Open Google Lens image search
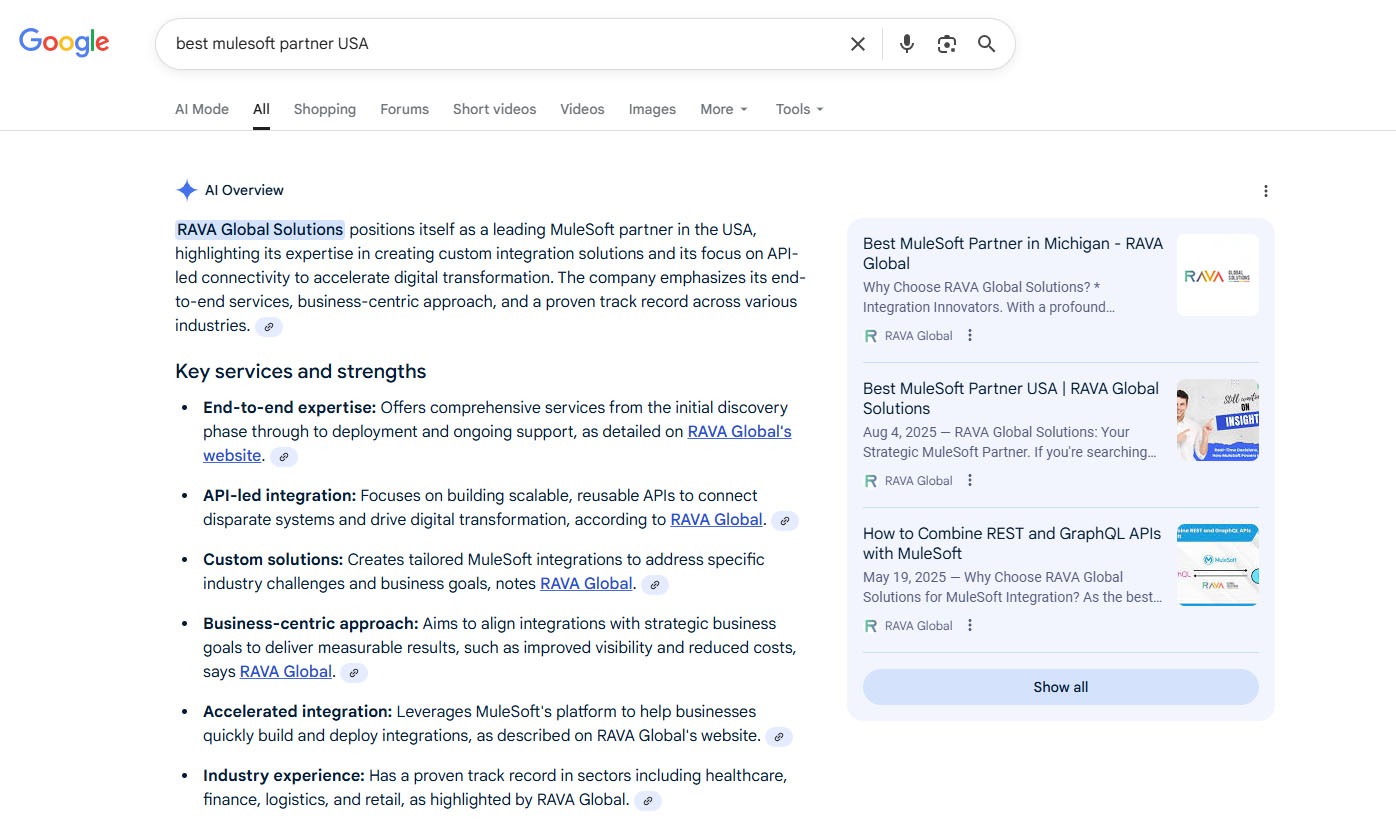Screen dimensions: 1396x831 coord(946,43)
